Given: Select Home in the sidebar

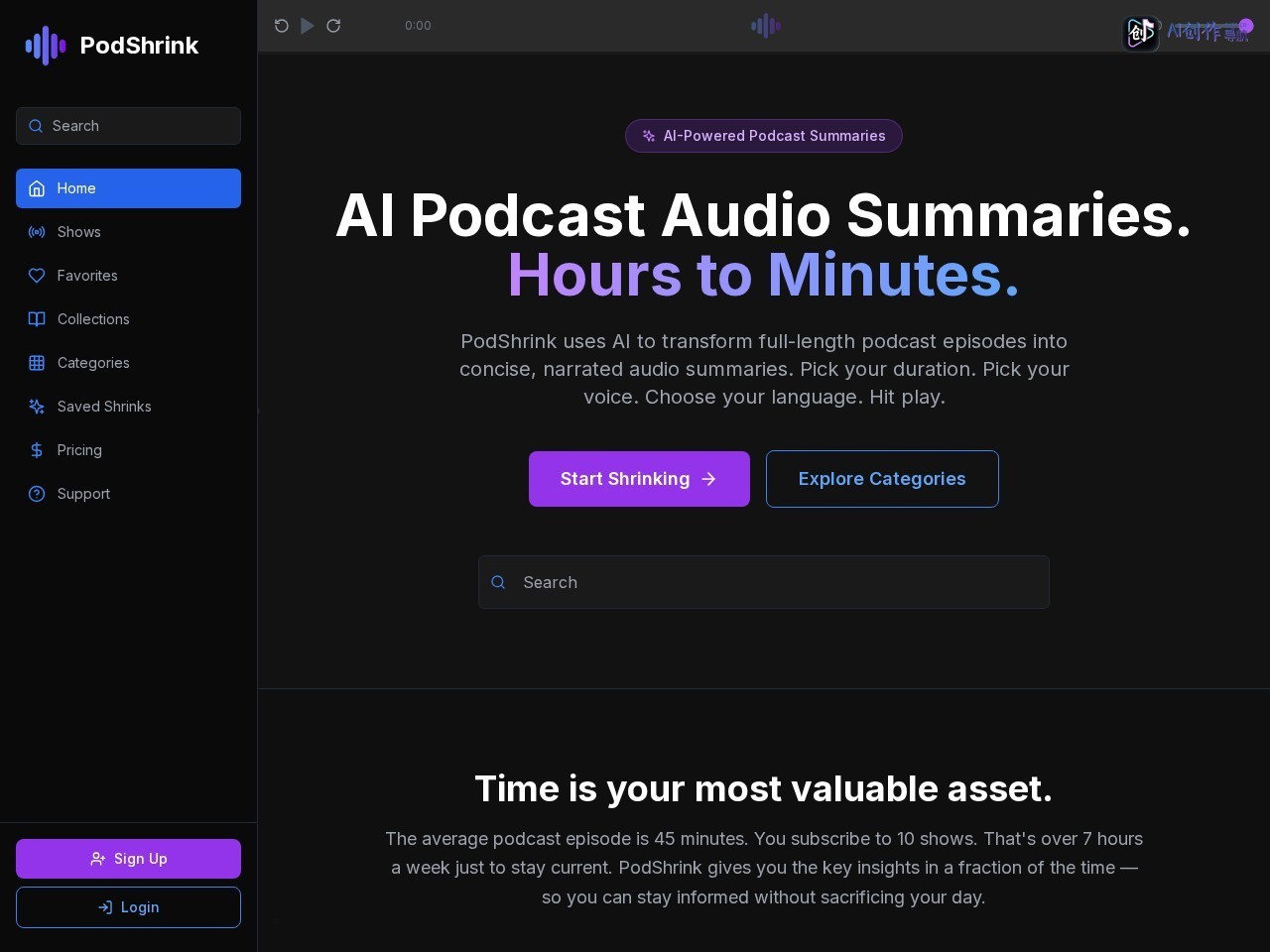Looking at the screenshot, I should tap(128, 188).
